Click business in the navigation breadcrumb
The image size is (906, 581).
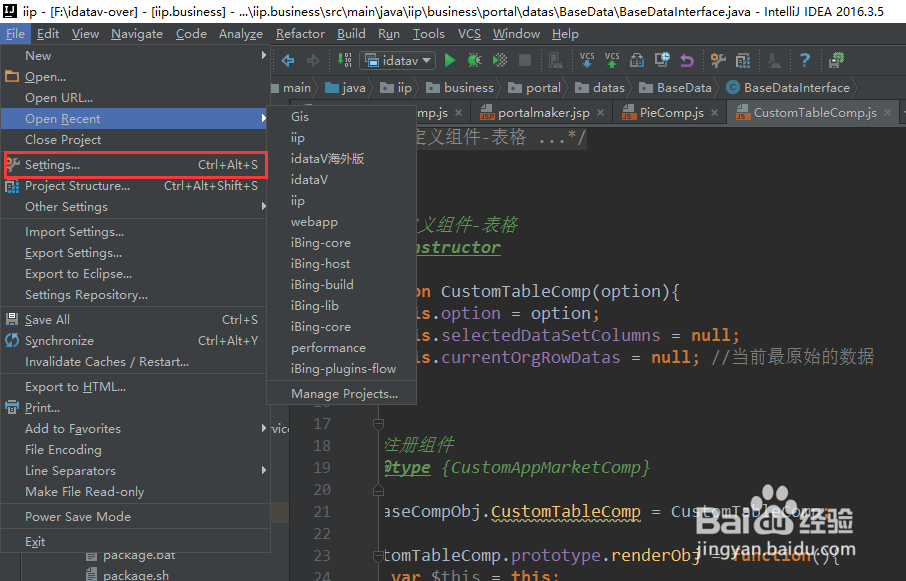[460, 87]
